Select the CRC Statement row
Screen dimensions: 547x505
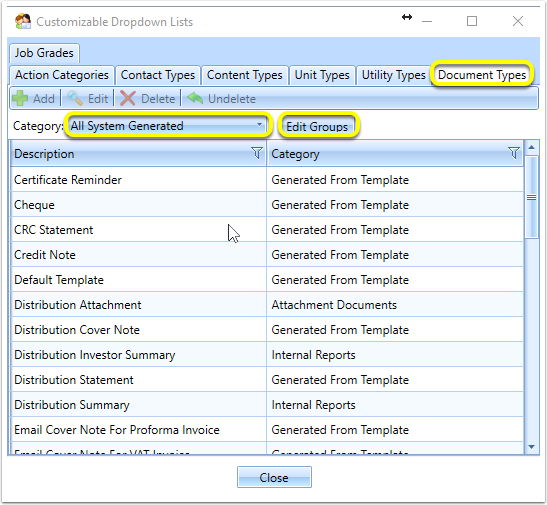coord(267,230)
